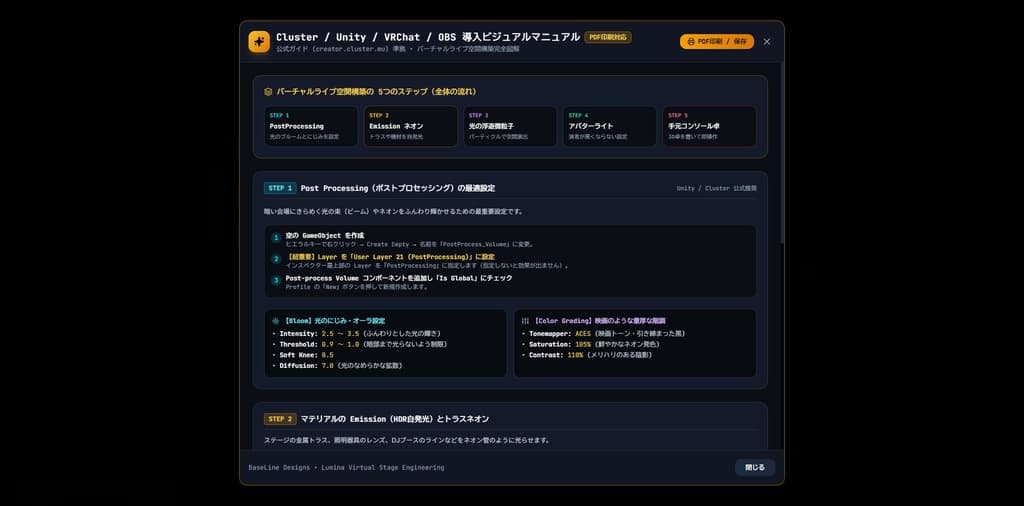Close the manual dialog with X

click(767, 41)
